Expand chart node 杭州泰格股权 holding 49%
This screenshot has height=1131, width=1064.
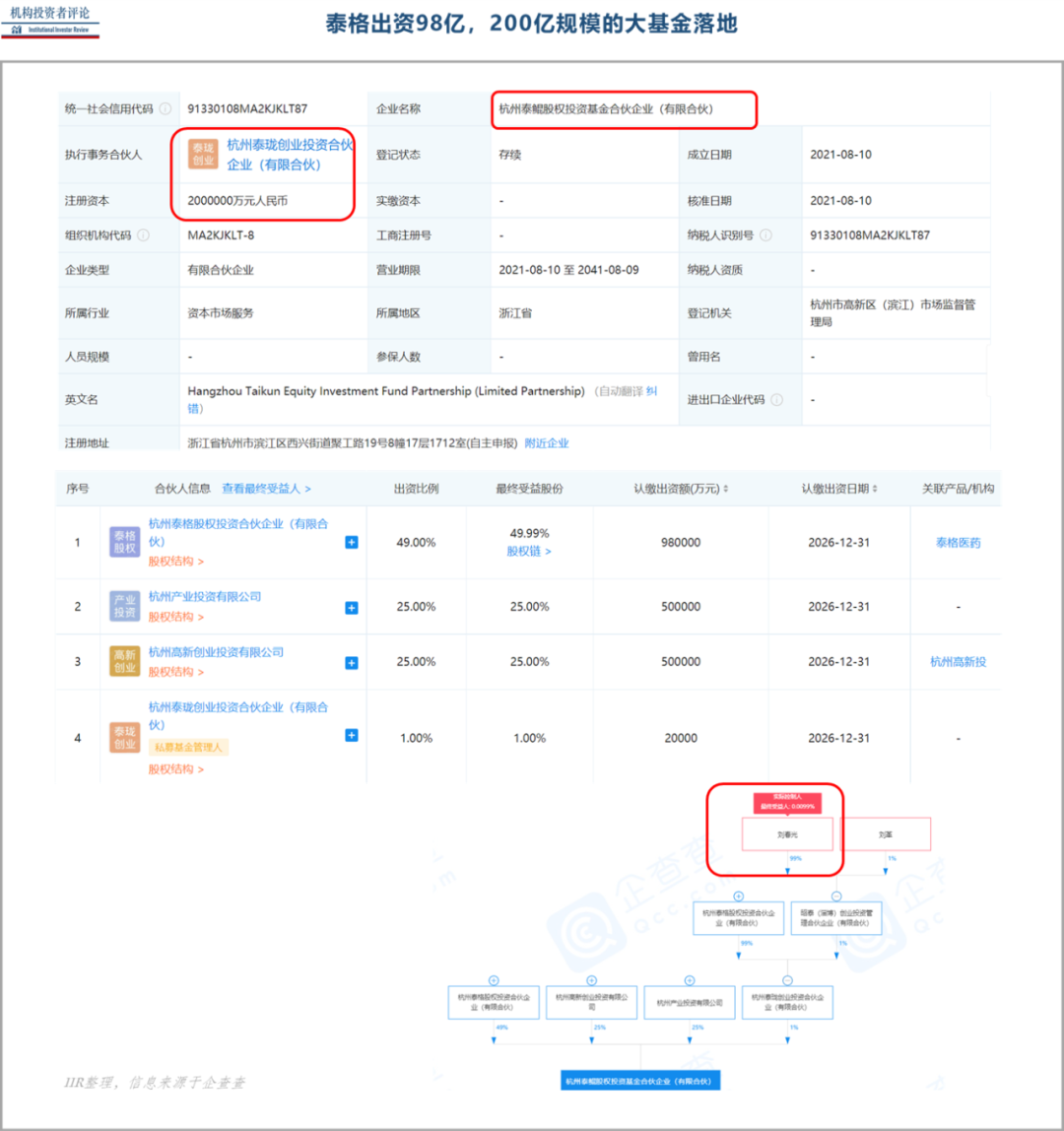point(495,980)
